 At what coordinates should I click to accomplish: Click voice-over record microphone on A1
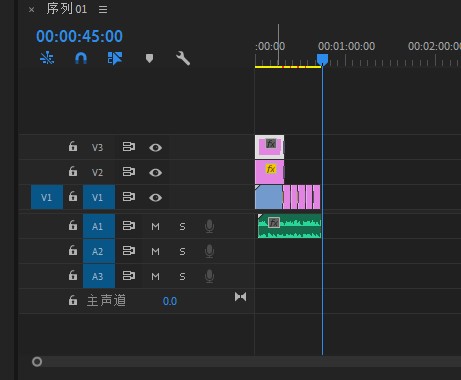(x=209, y=226)
